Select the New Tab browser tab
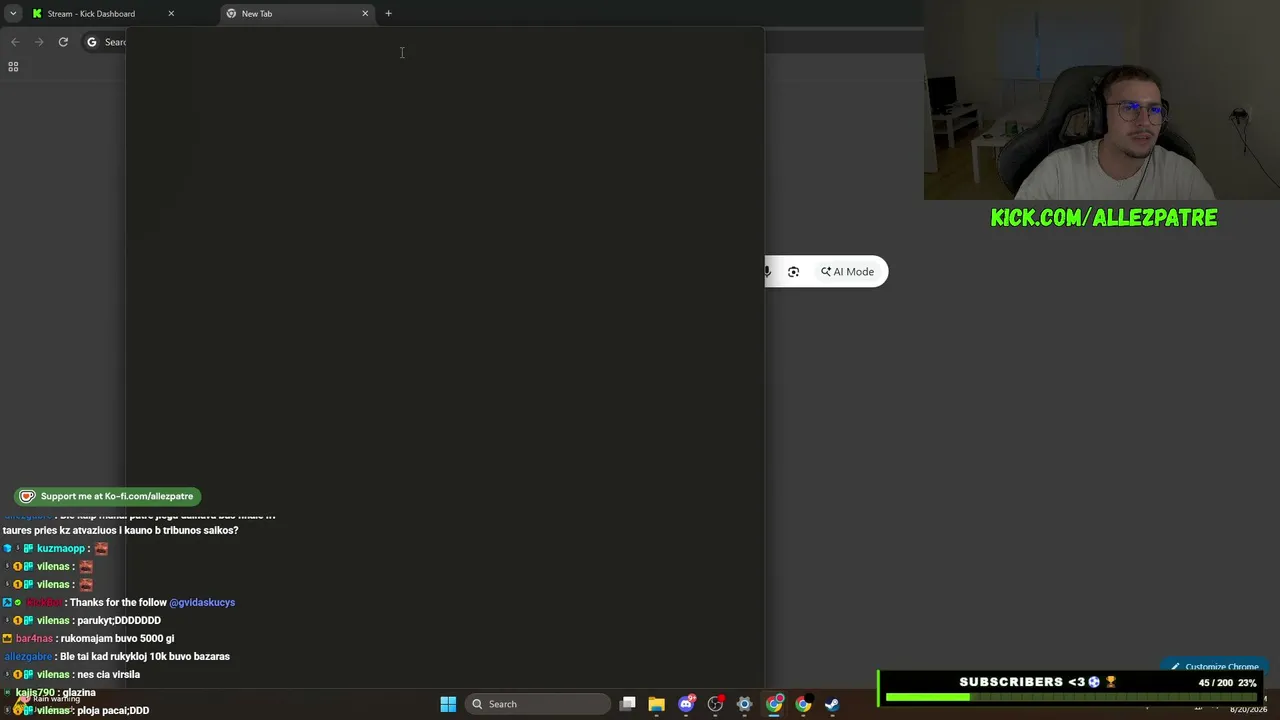This screenshot has height=720, width=1280. pyautogui.click(x=297, y=13)
